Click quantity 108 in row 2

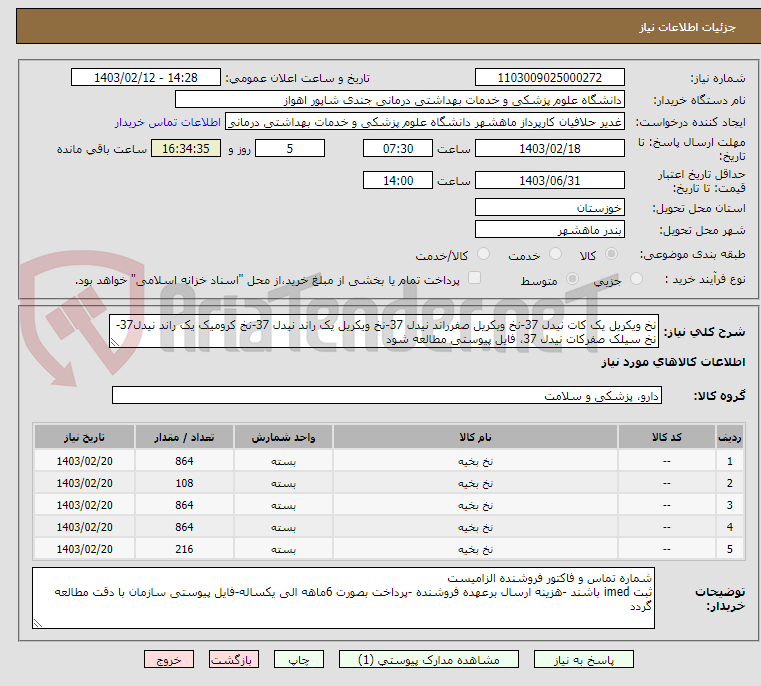(184, 484)
